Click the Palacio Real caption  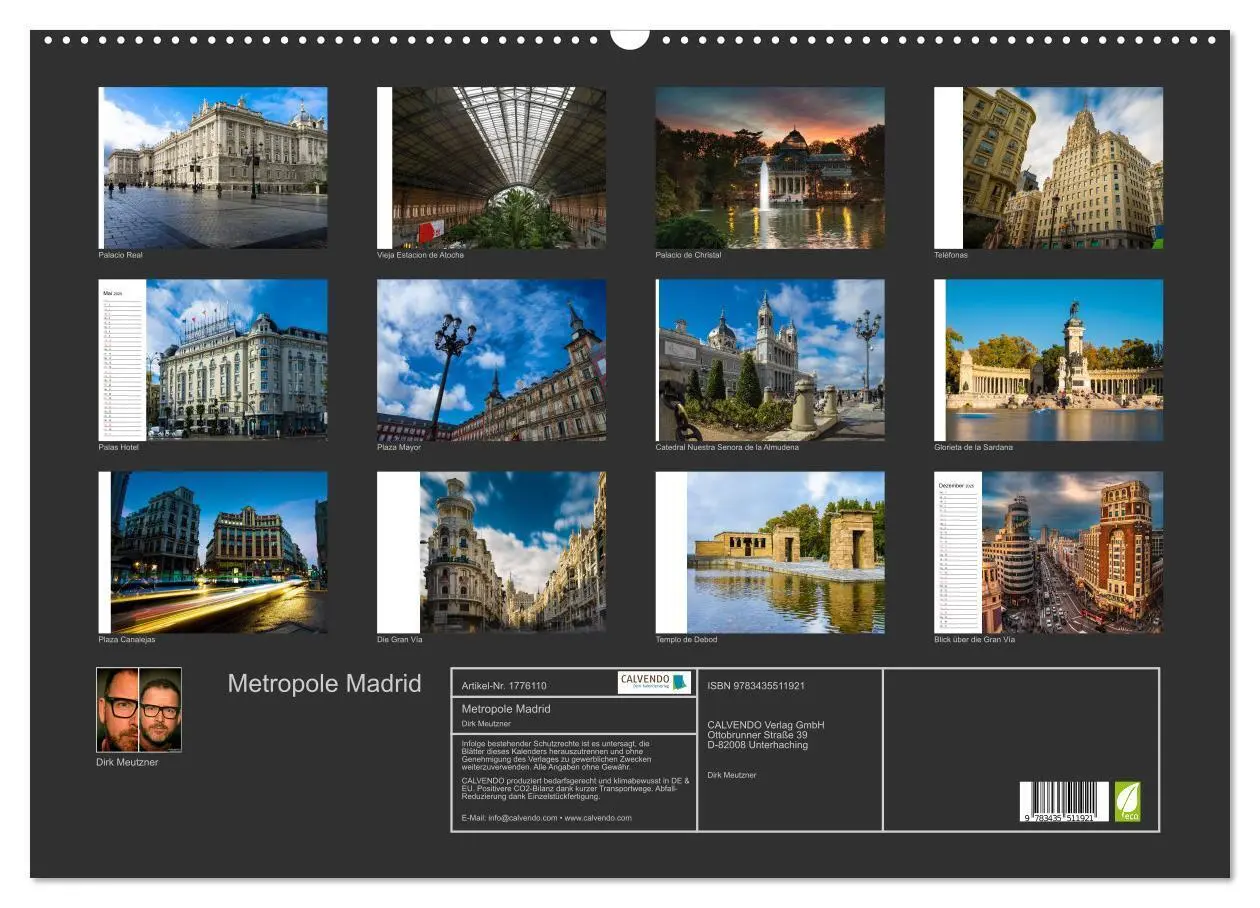pos(120,255)
